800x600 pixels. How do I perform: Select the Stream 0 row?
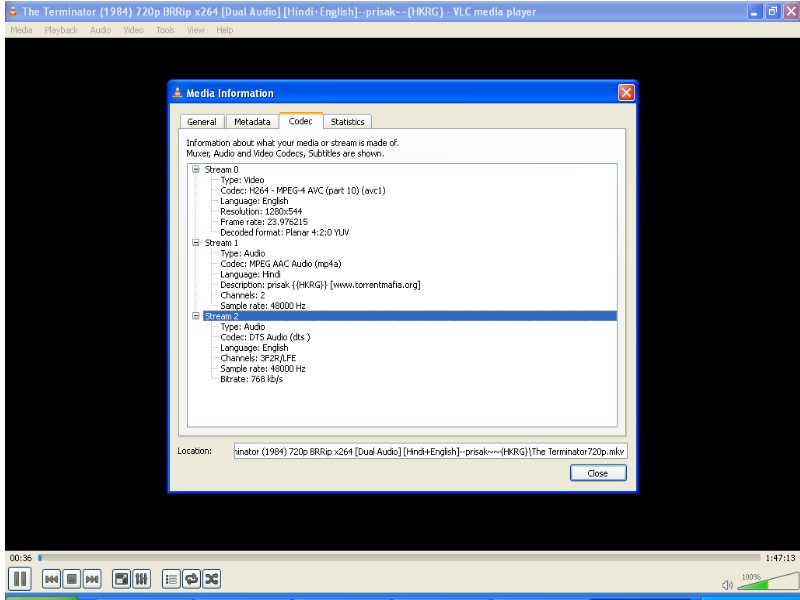coord(221,169)
